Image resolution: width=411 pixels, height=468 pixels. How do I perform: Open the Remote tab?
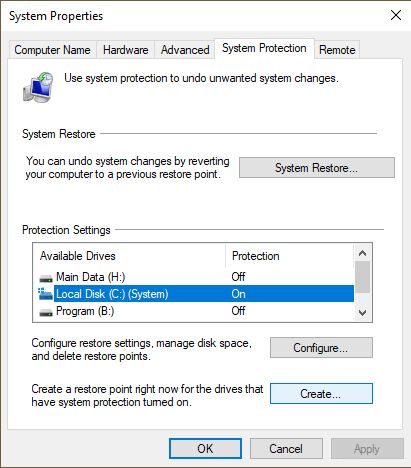(x=337, y=50)
